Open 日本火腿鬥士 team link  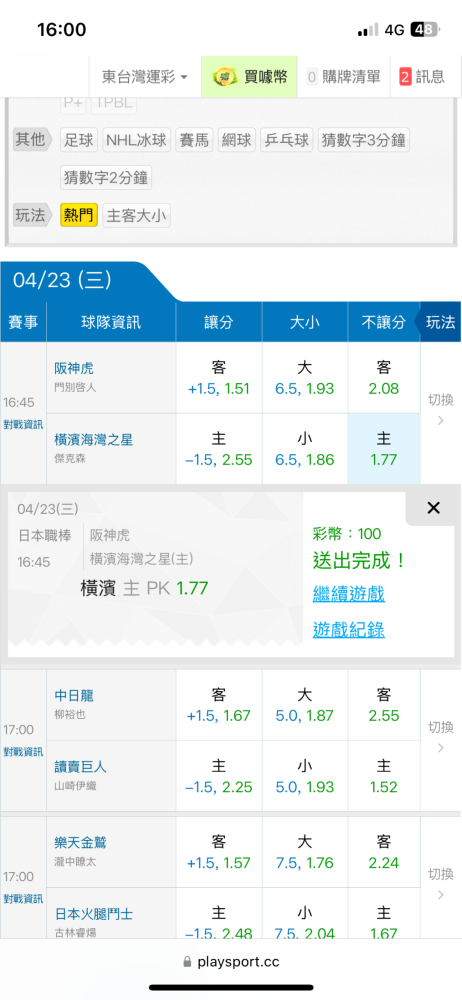tap(93, 914)
